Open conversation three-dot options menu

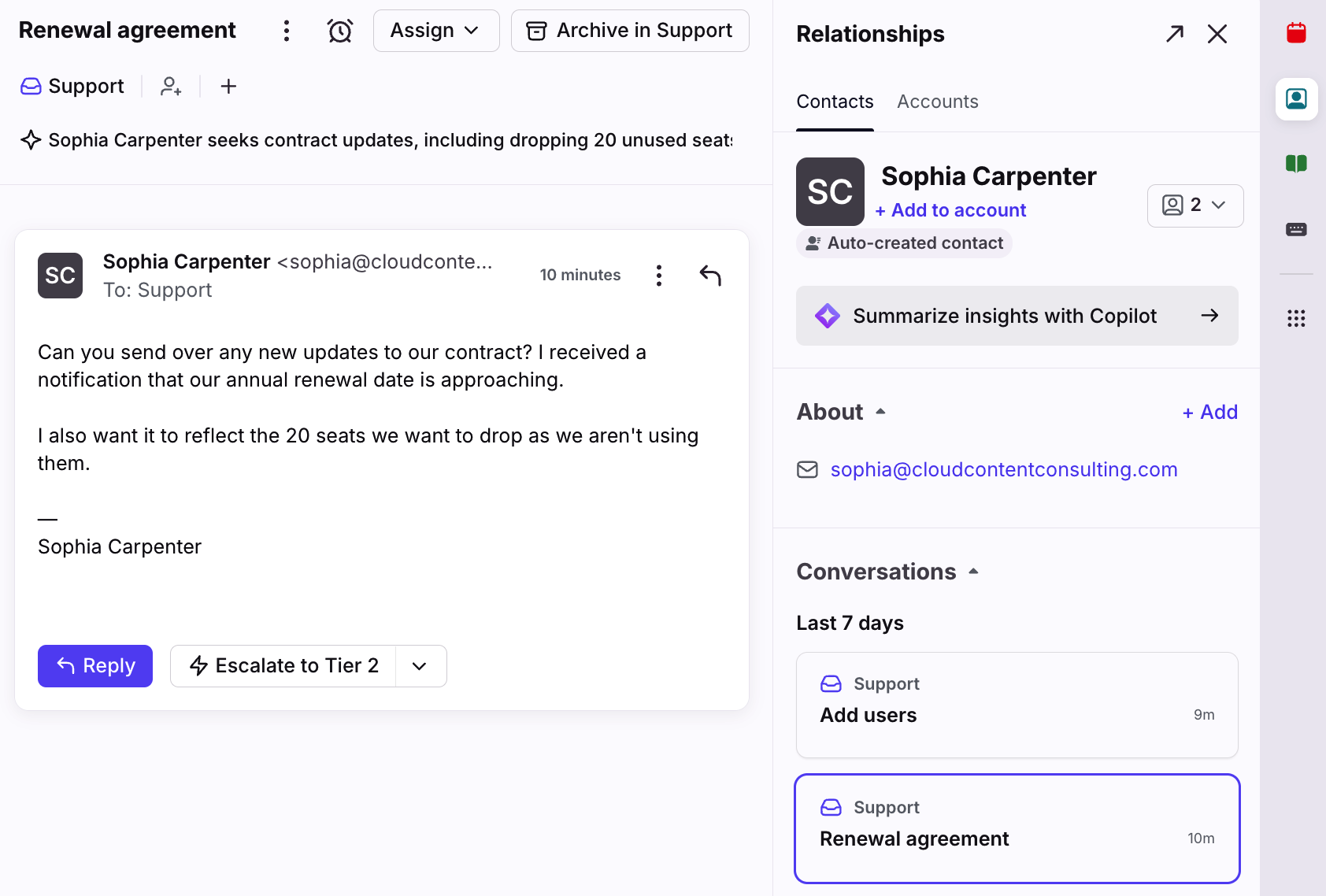coord(287,31)
